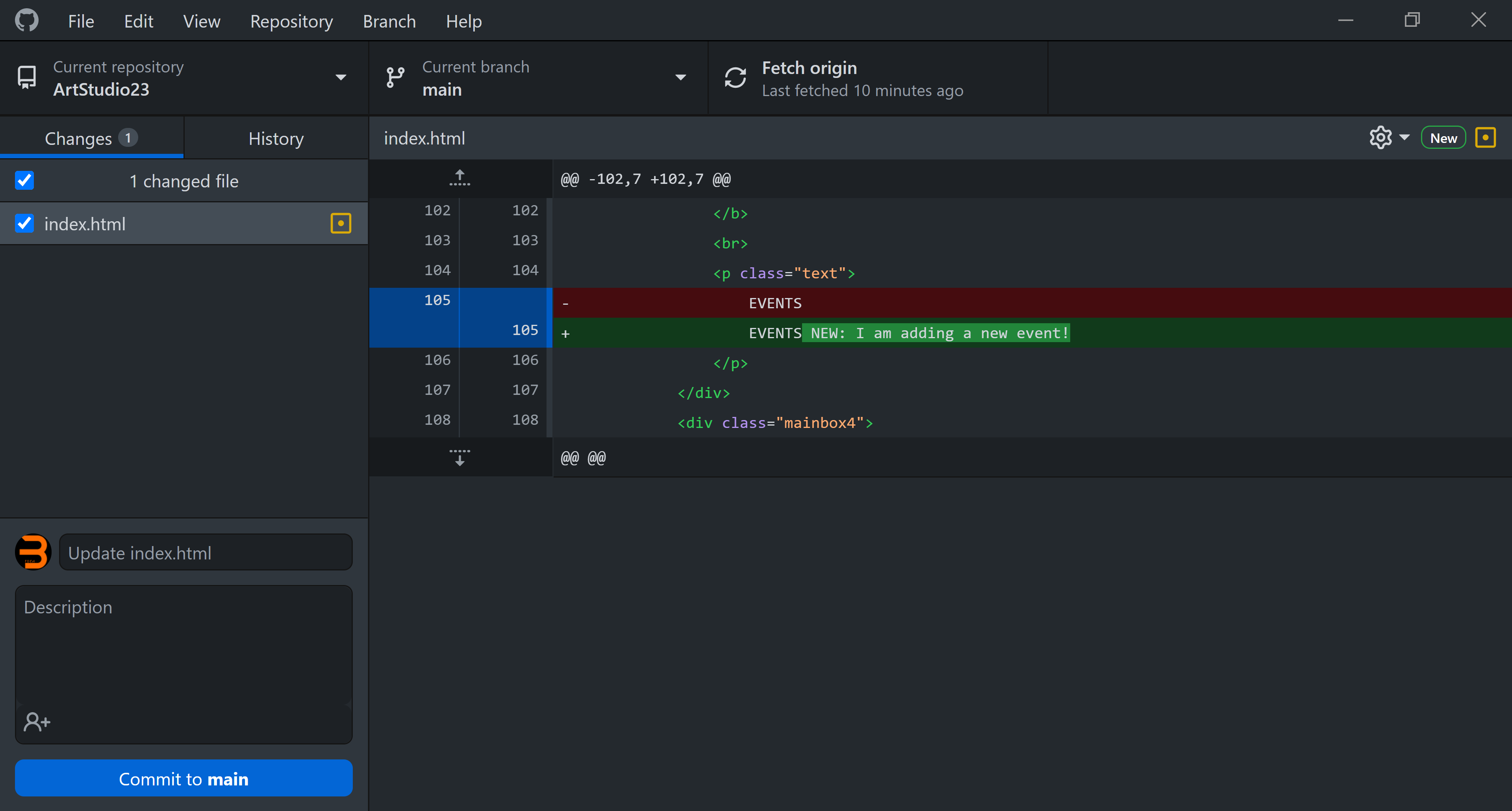Open the Branch menu

click(389, 21)
